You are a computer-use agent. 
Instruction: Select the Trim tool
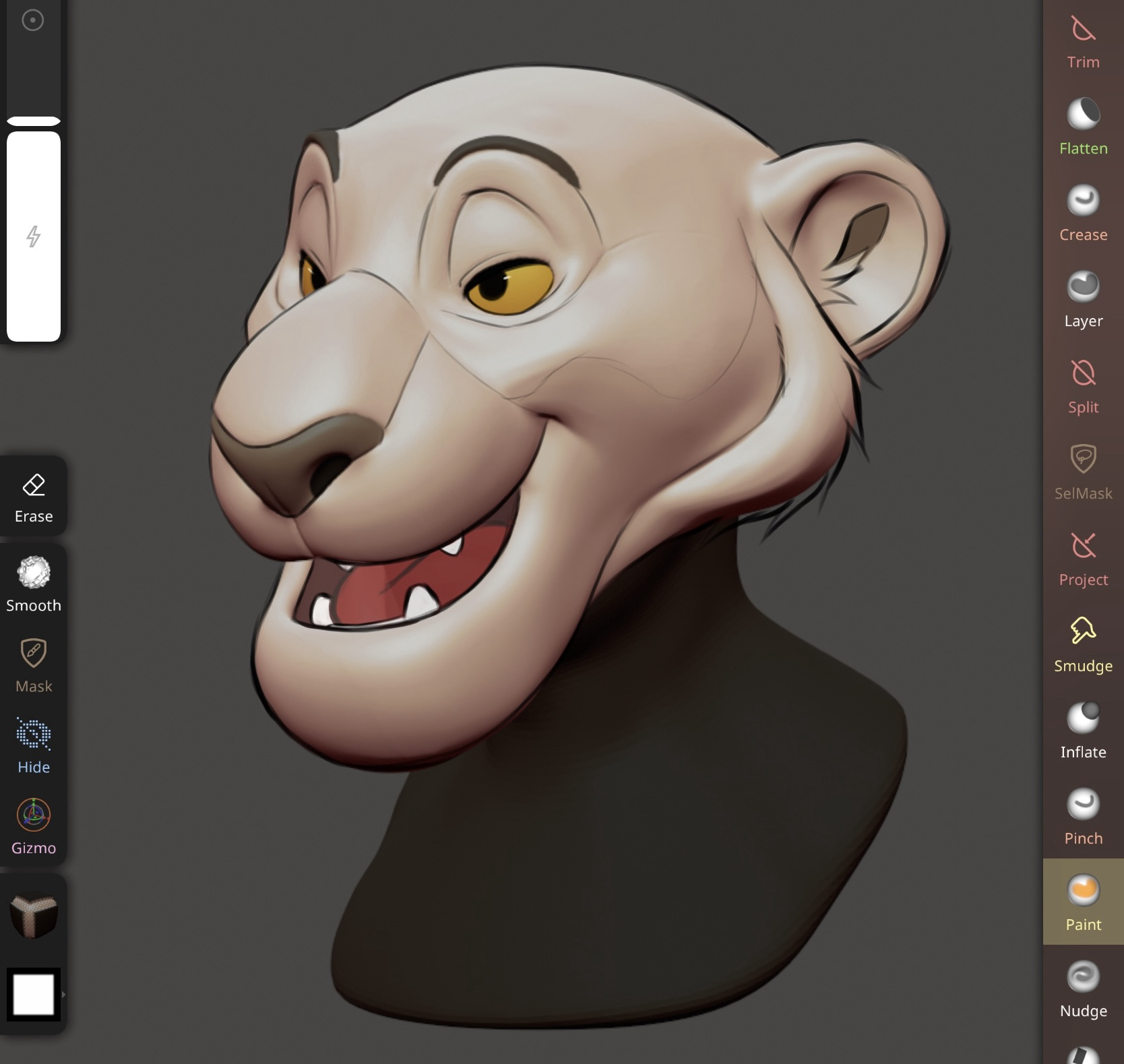(x=1083, y=42)
